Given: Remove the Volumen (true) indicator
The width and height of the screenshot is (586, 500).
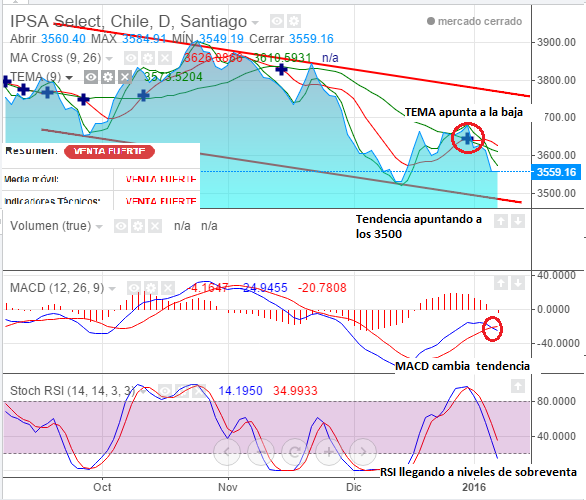Looking at the screenshot, I should point(155,226).
